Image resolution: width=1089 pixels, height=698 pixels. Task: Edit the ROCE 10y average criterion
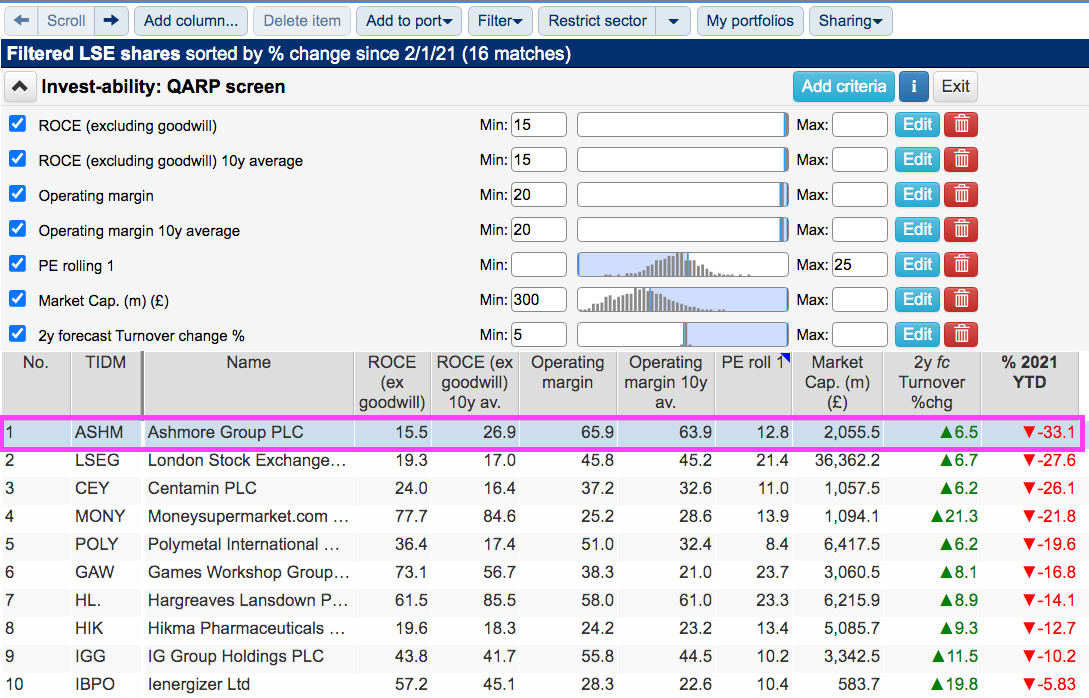[x=917, y=160]
